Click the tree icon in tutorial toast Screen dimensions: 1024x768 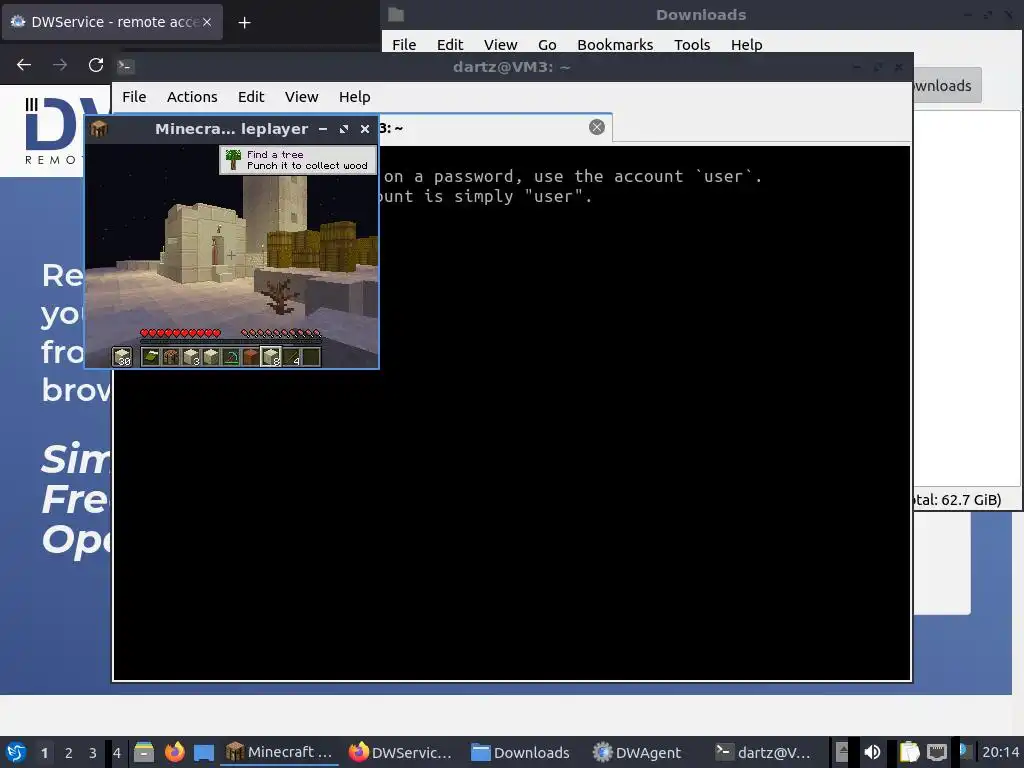coord(233,159)
